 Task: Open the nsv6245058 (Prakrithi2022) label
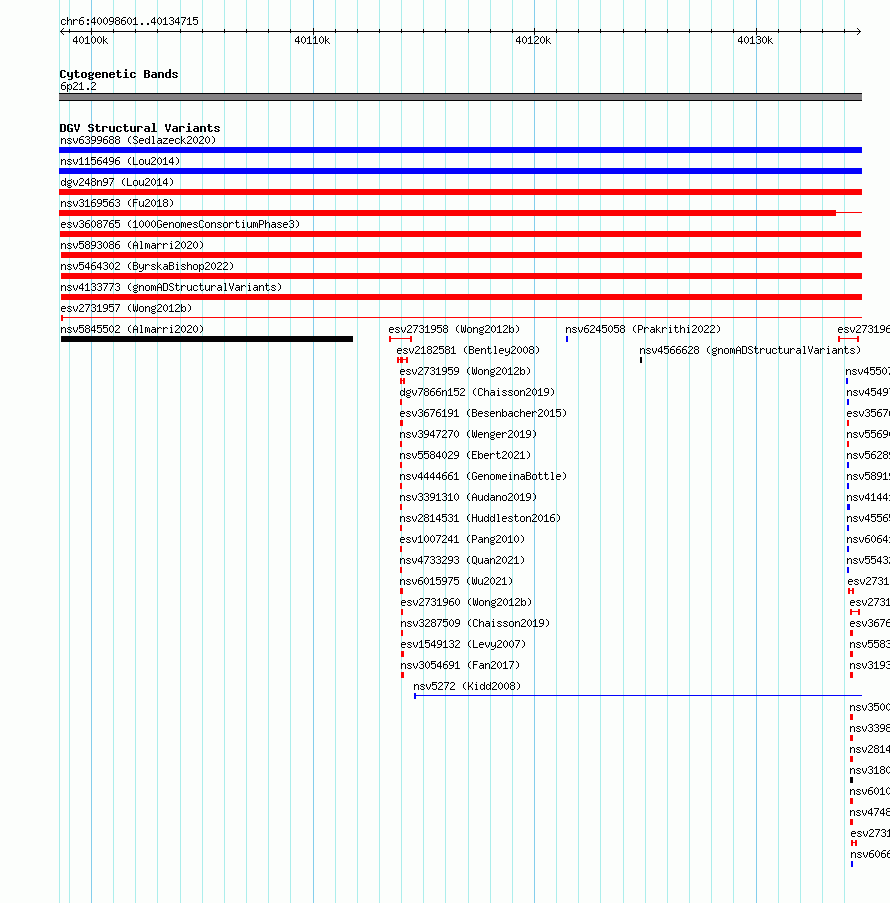coord(643,329)
